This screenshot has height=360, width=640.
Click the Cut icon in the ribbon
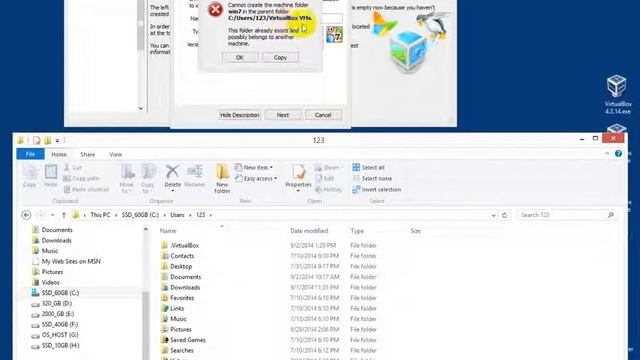pyautogui.click(x=73, y=167)
